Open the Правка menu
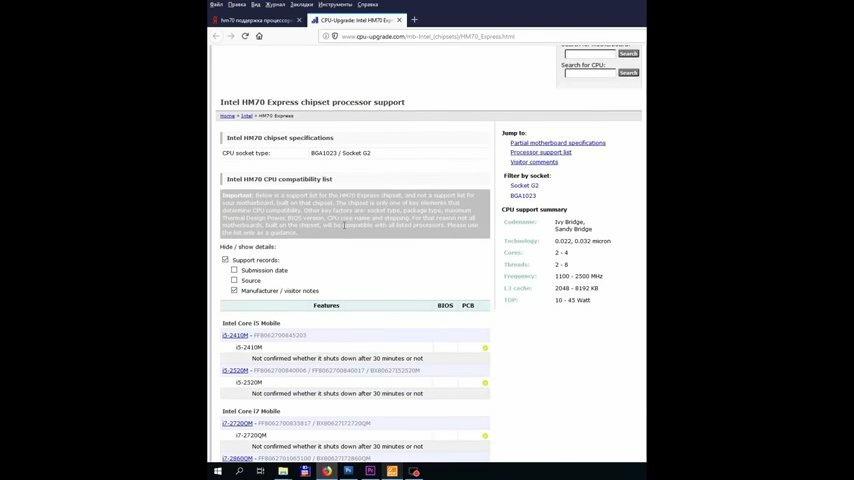Image resolution: width=854 pixels, height=480 pixels. (x=237, y=4)
